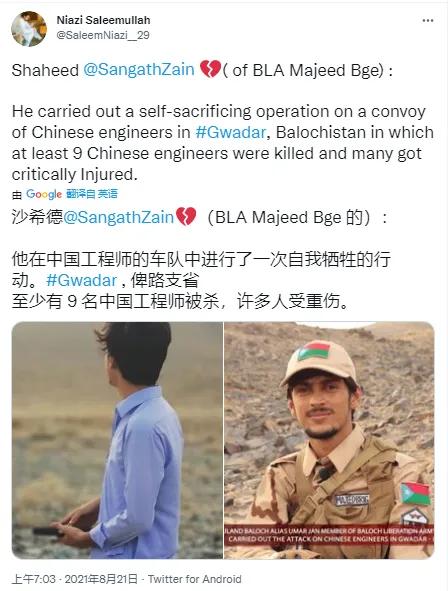Open the three-dot more options menu
The height and width of the screenshot is (591, 448).
click(428, 21)
